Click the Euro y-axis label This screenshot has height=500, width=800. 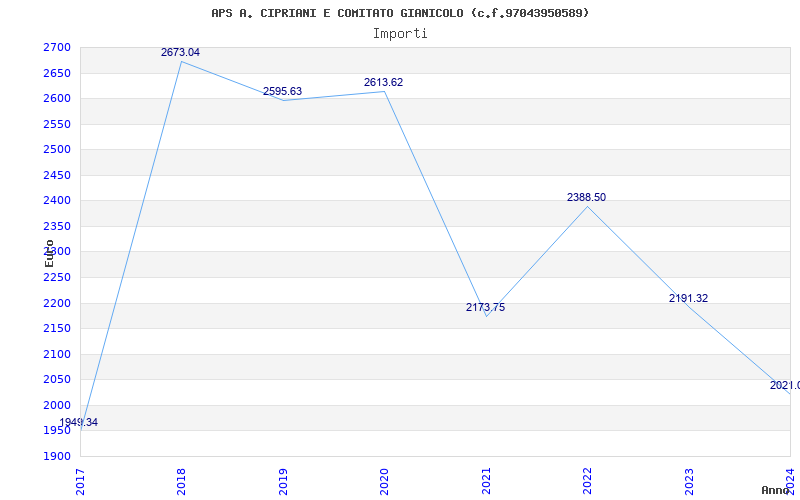pyautogui.click(x=49, y=253)
